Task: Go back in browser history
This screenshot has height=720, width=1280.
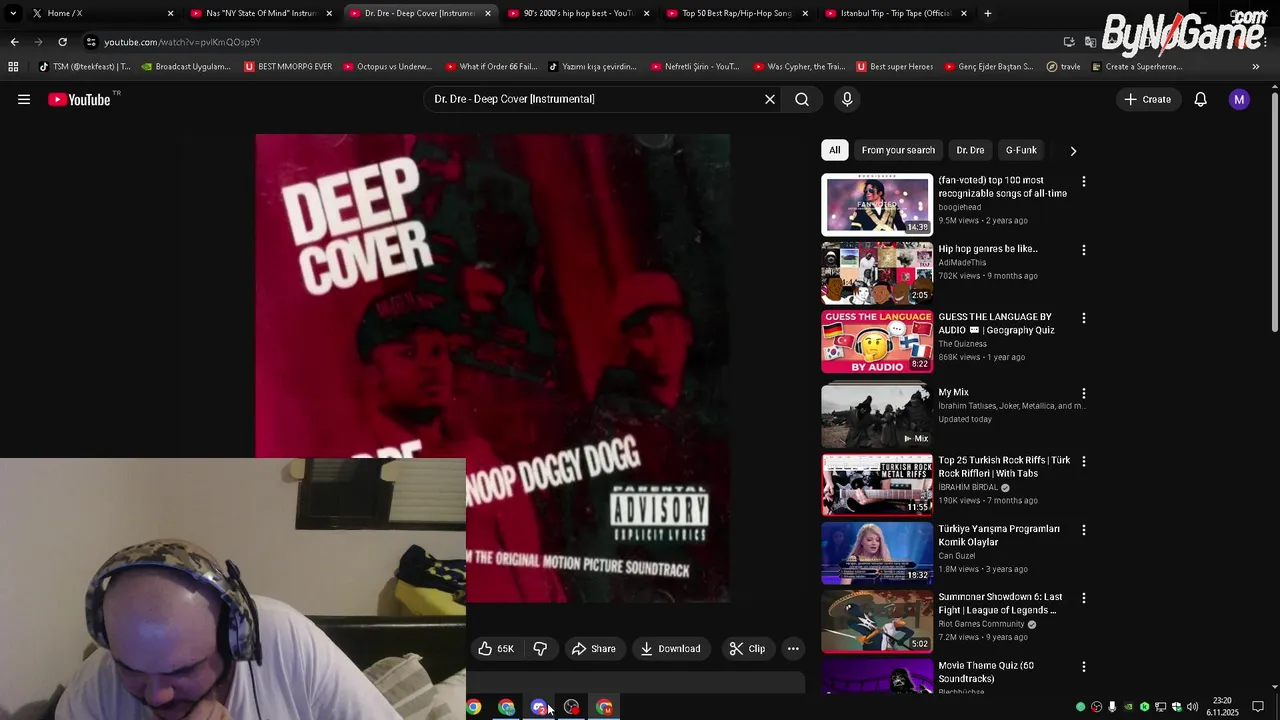Action: [x=14, y=42]
